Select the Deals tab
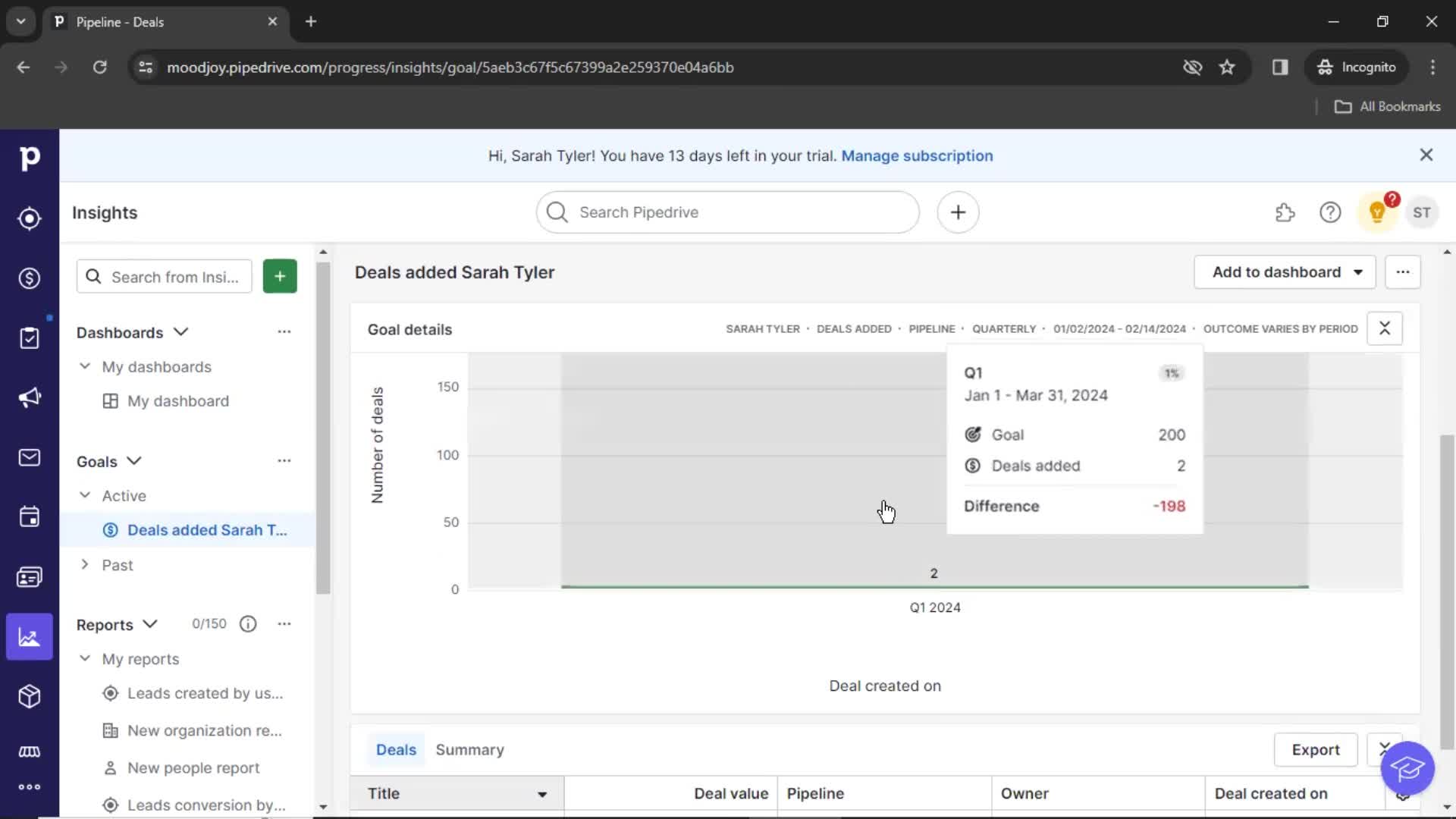1456x819 pixels. (x=396, y=748)
